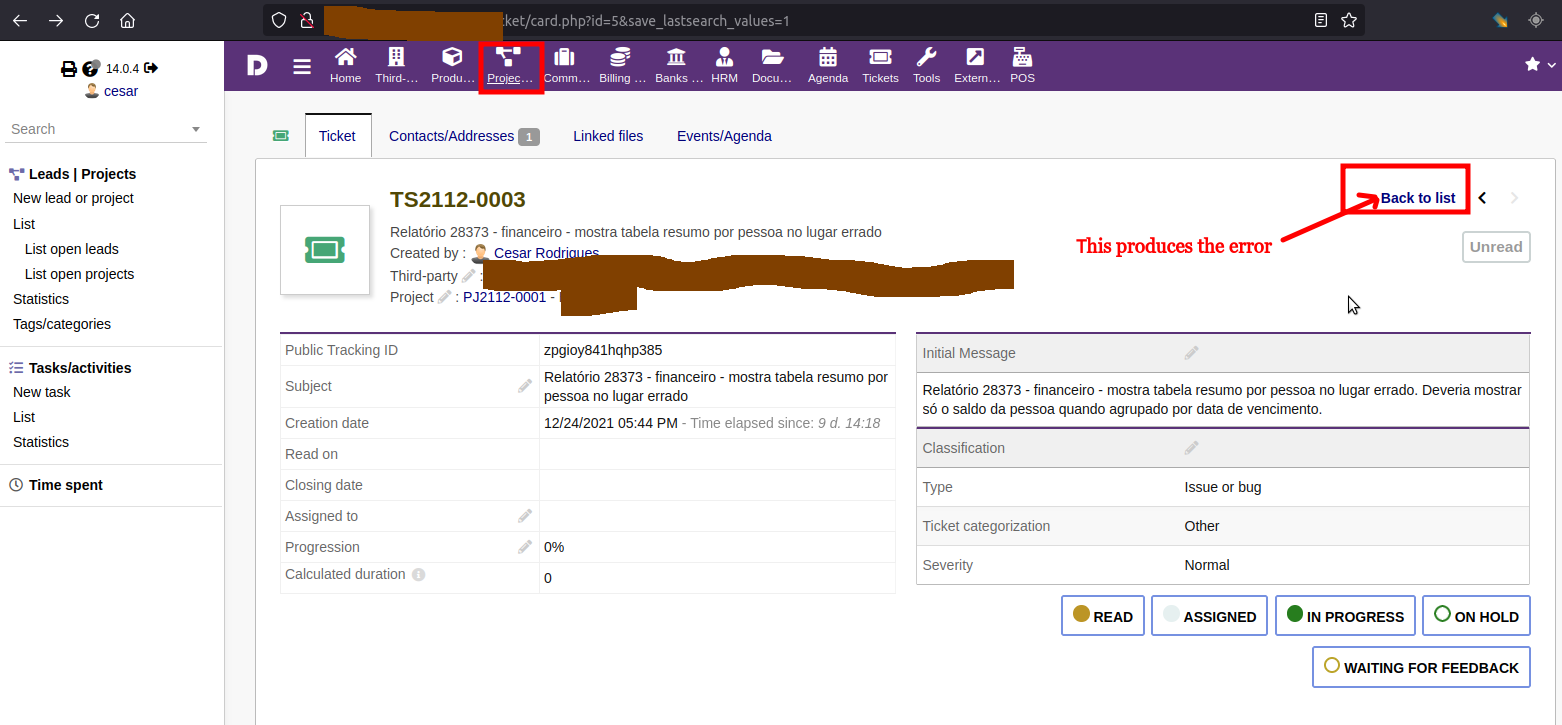The height and width of the screenshot is (725, 1562).
Task: Open the Banks module icon
Action: pyautogui.click(x=677, y=65)
